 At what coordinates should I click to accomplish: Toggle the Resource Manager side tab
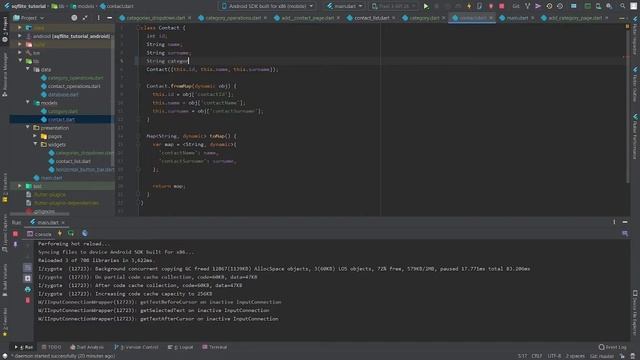pos(5,74)
